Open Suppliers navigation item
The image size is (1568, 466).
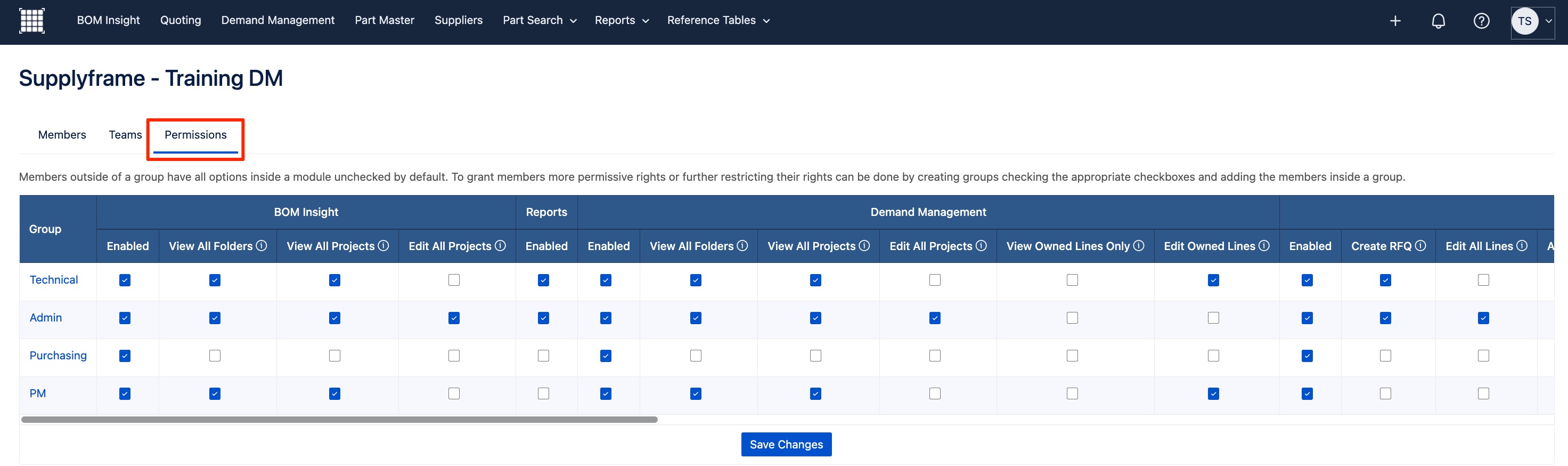[459, 20]
